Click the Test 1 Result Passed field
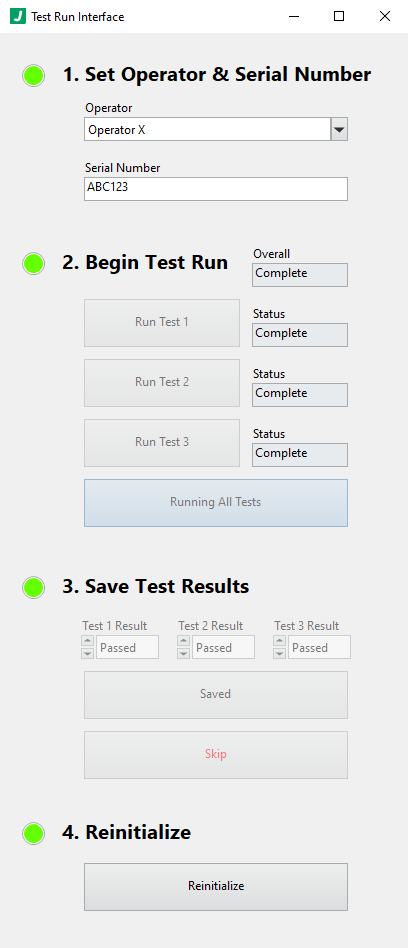The height and width of the screenshot is (948, 408). (128, 648)
